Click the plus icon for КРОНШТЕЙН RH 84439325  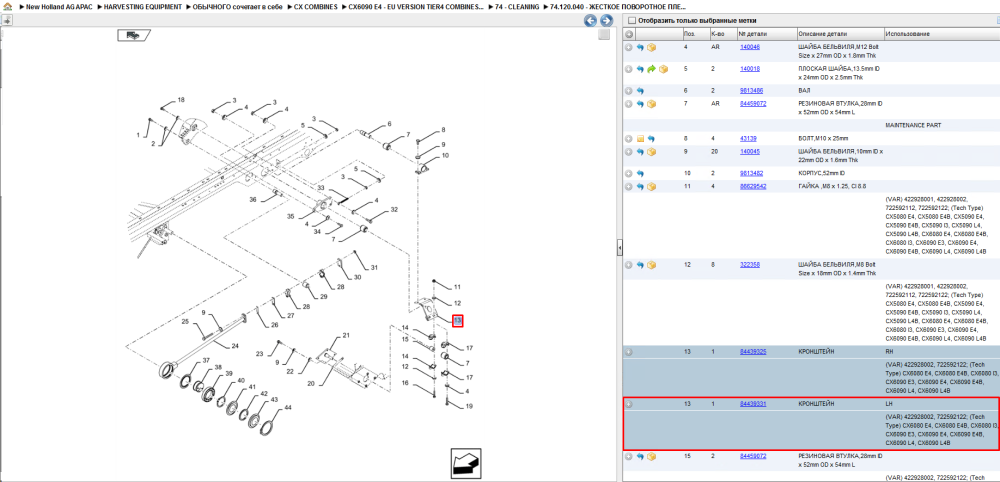pos(629,352)
